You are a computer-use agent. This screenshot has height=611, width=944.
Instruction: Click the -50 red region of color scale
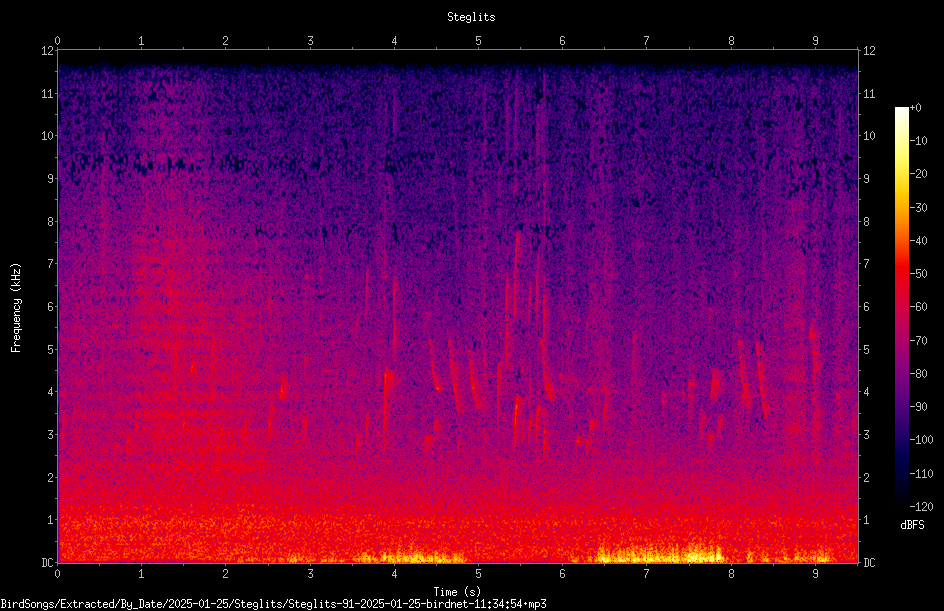click(901, 274)
